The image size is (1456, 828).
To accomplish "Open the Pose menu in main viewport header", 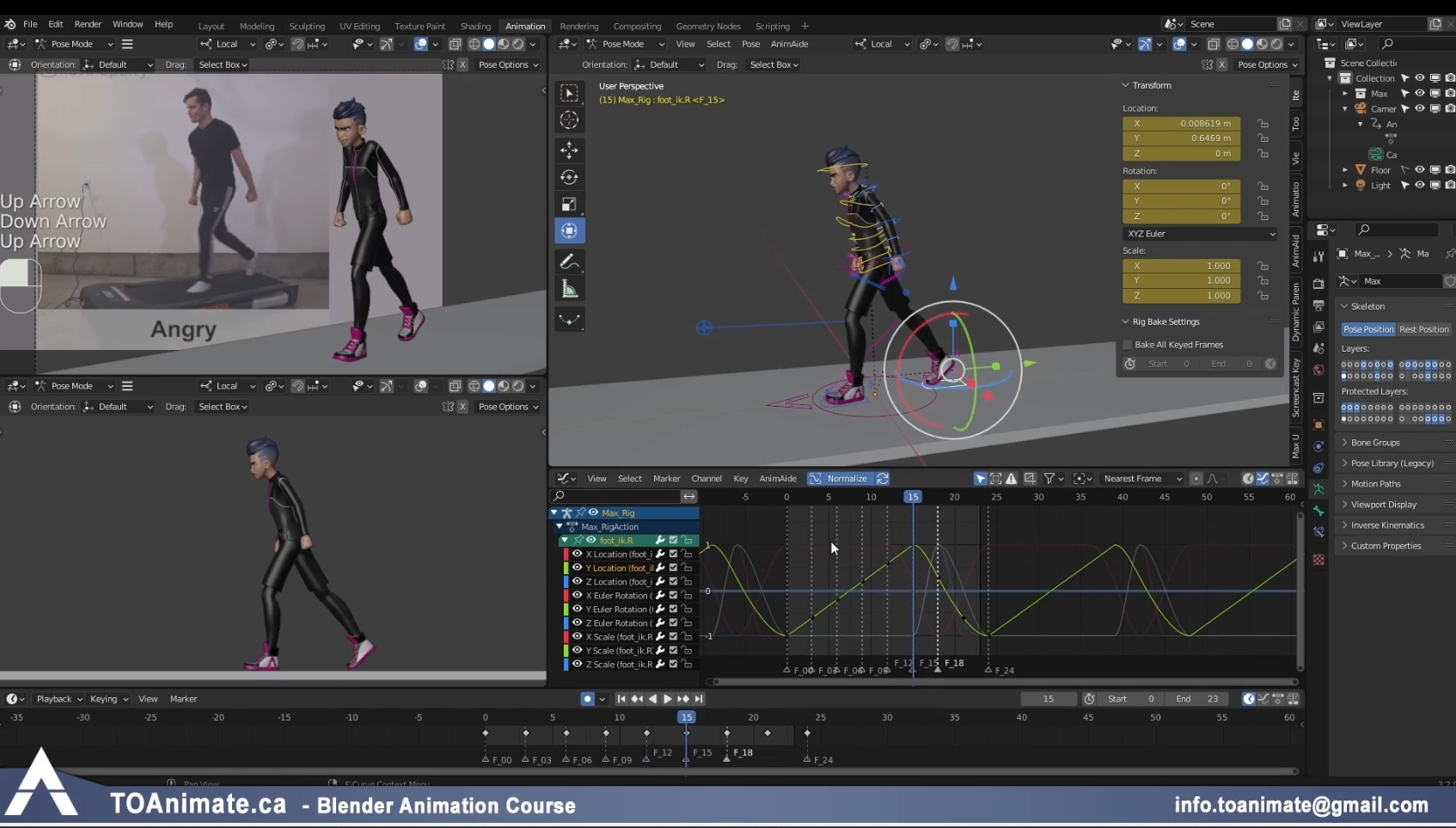I will (750, 44).
